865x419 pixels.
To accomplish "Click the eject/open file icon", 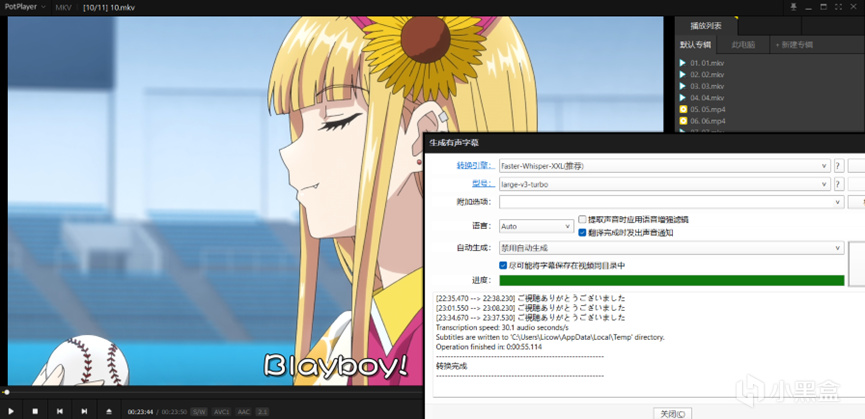I will (109, 411).
